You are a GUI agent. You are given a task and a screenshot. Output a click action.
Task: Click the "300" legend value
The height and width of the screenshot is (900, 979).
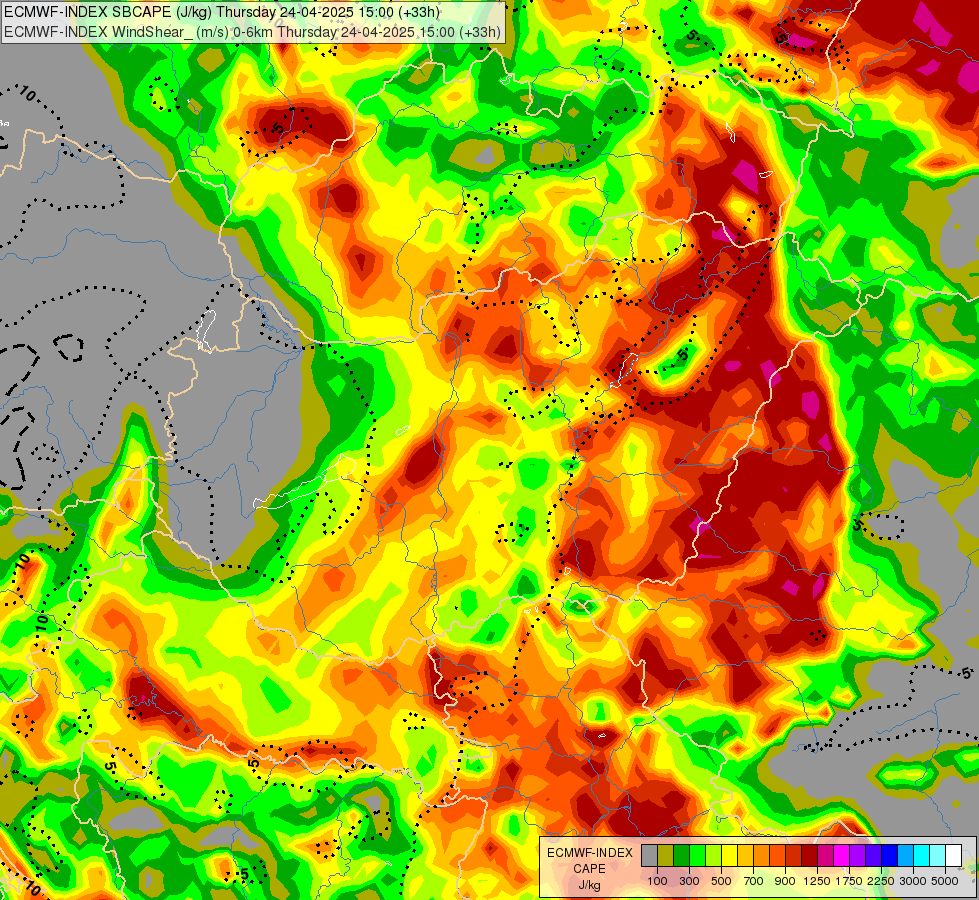tap(689, 881)
